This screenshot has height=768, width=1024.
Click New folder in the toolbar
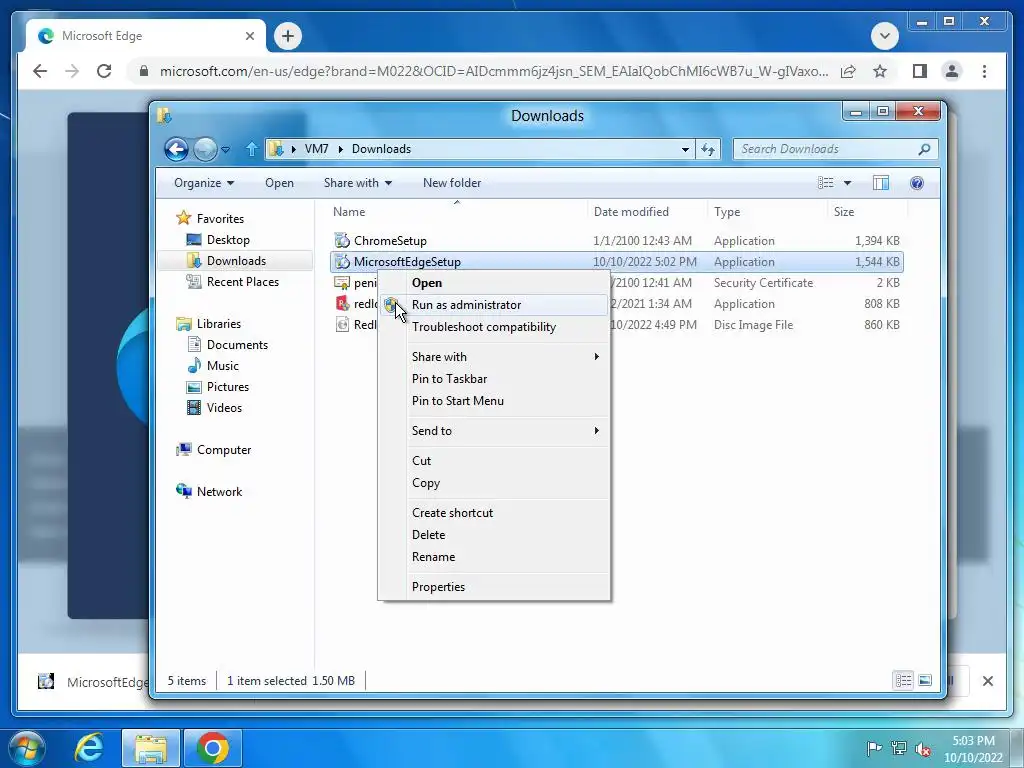[452, 183]
